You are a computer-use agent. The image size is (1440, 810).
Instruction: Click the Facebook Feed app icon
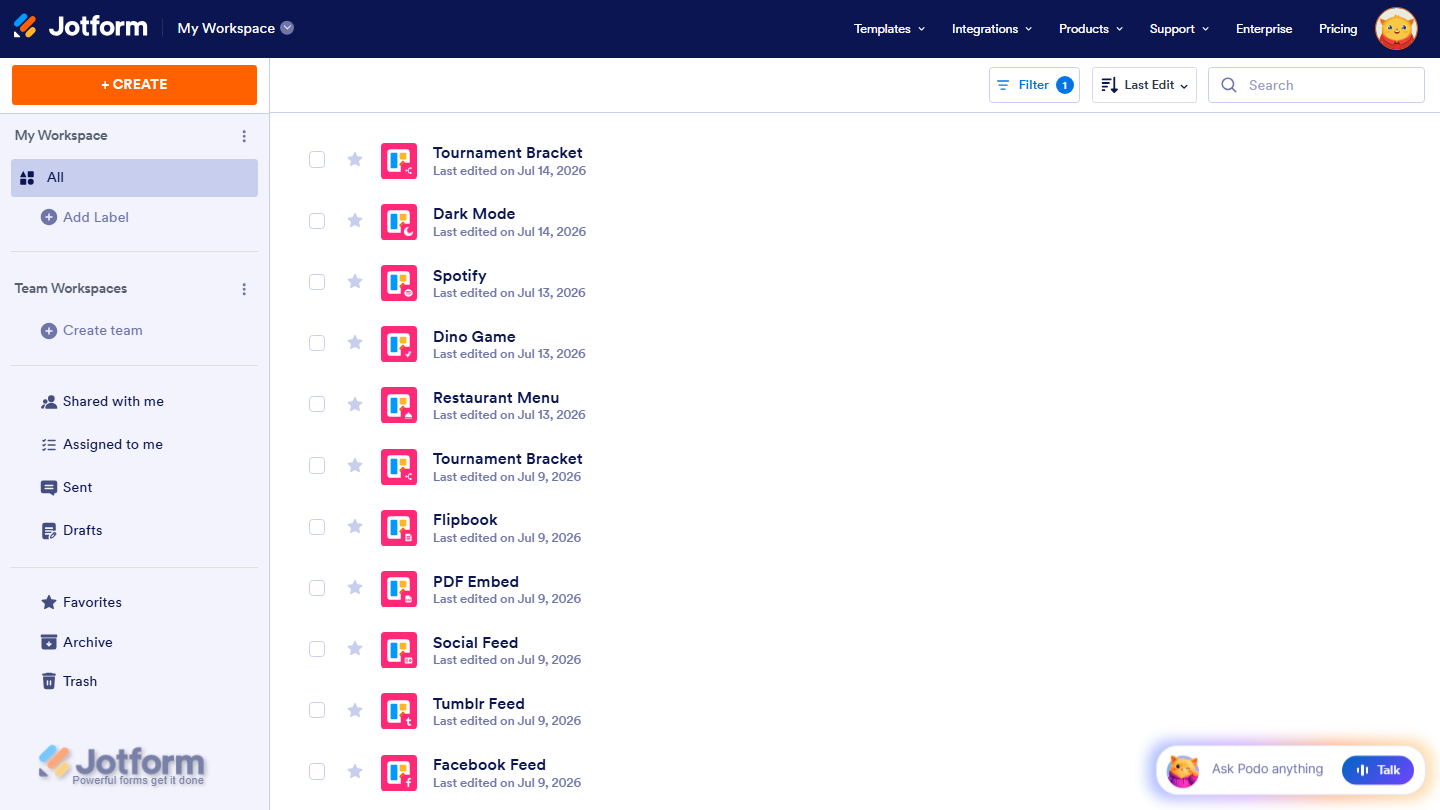coord(399,772)
